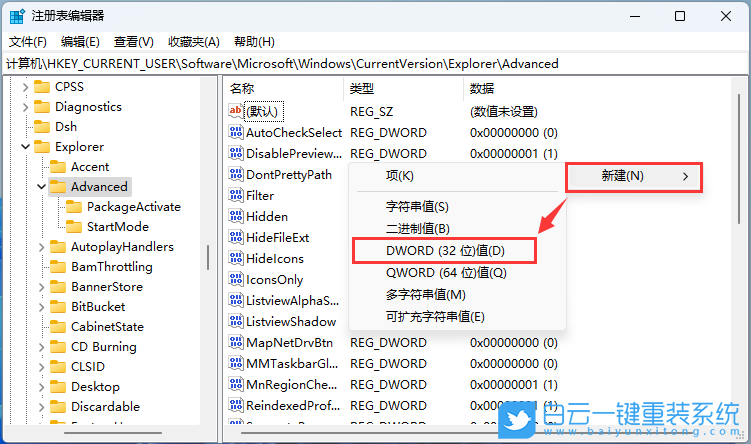Screen dimensions: 751x444
Task: Click the StartMode folder icon
Action: click(x=74, y=227)
